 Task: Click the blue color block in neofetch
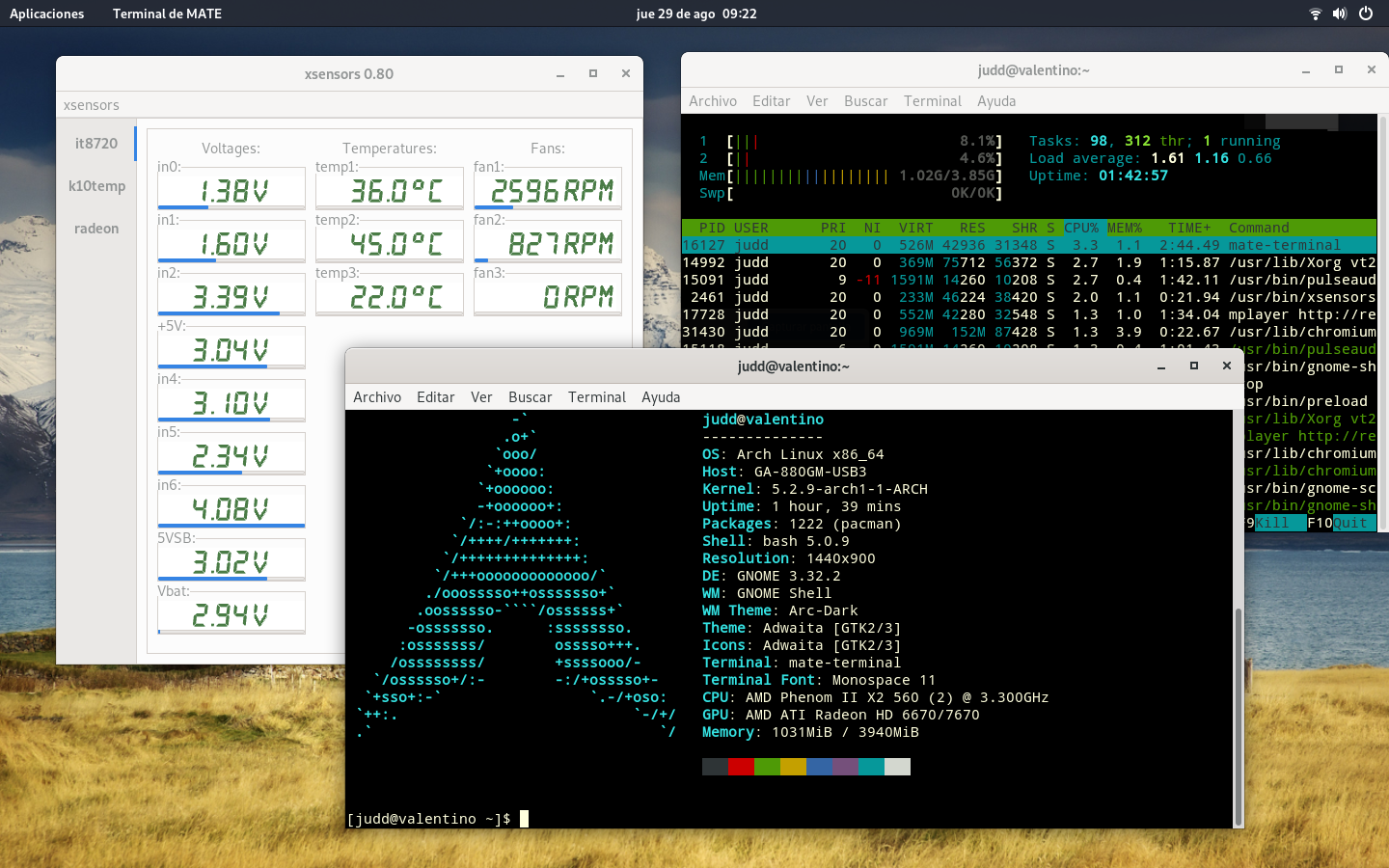pyautogui.click(x=819, y=767)
